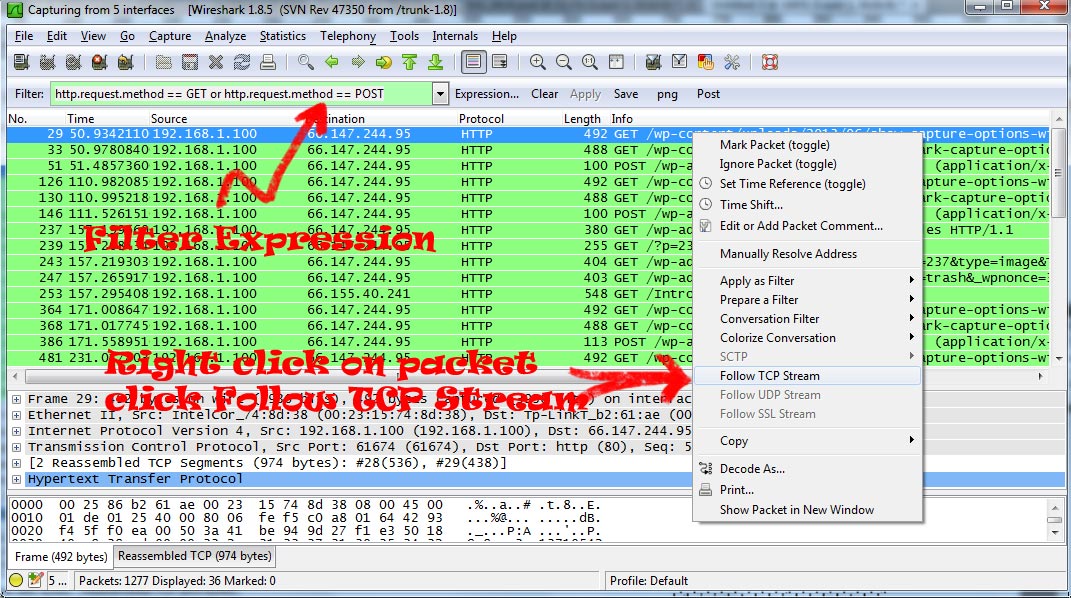This screenshot has height=598, width=1071.
Task: Click the Post filter shortcut button
Action: point(708,94)
